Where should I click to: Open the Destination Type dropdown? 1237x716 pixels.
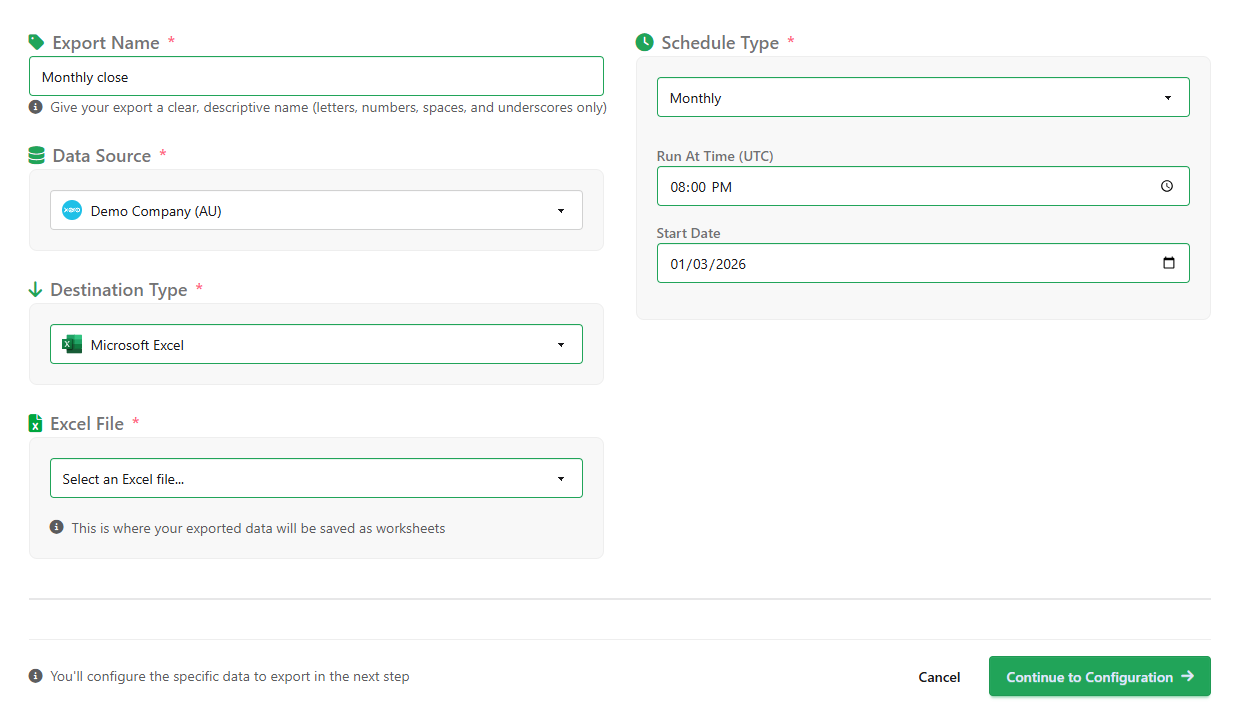click(x=316, y=343)
